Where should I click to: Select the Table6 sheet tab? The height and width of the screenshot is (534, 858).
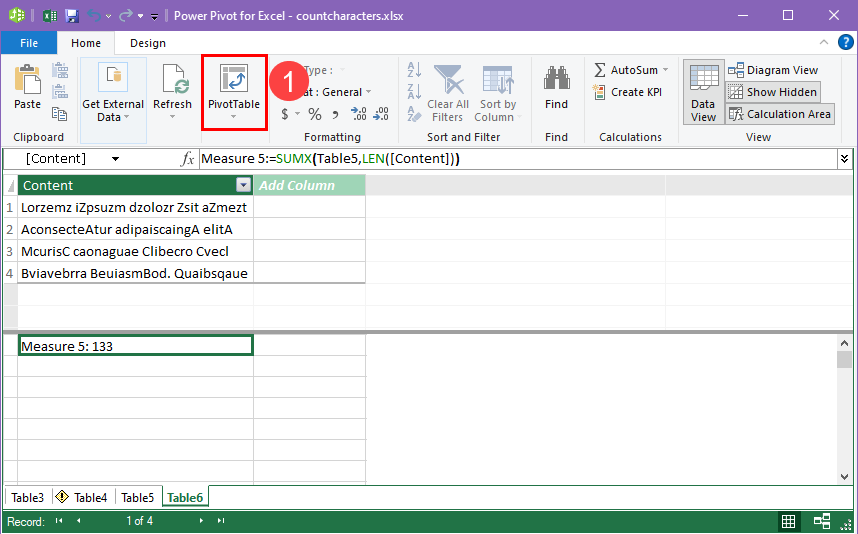[185, 497]
